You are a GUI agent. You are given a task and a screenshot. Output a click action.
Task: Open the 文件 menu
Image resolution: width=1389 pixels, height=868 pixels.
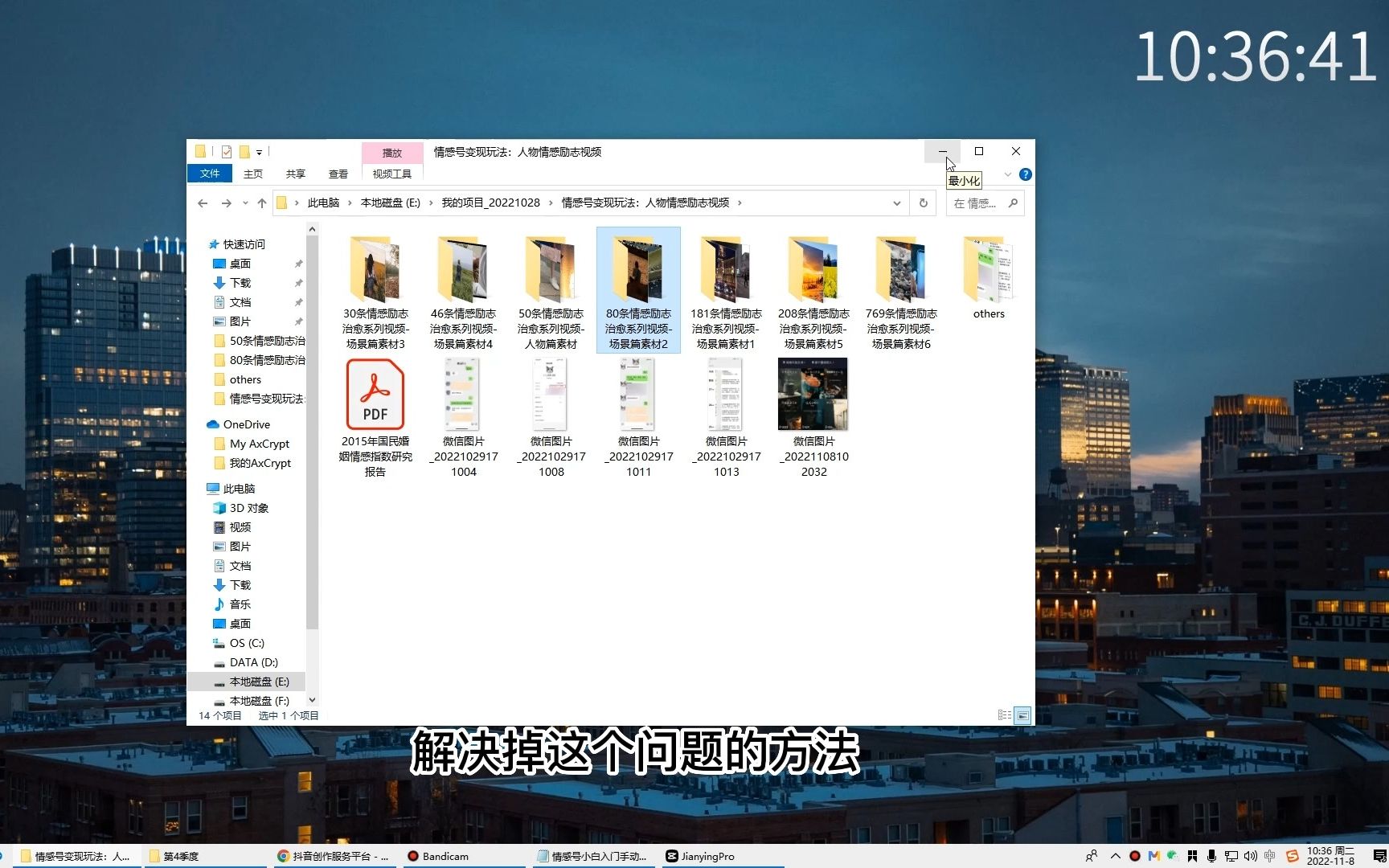(210, 173)
